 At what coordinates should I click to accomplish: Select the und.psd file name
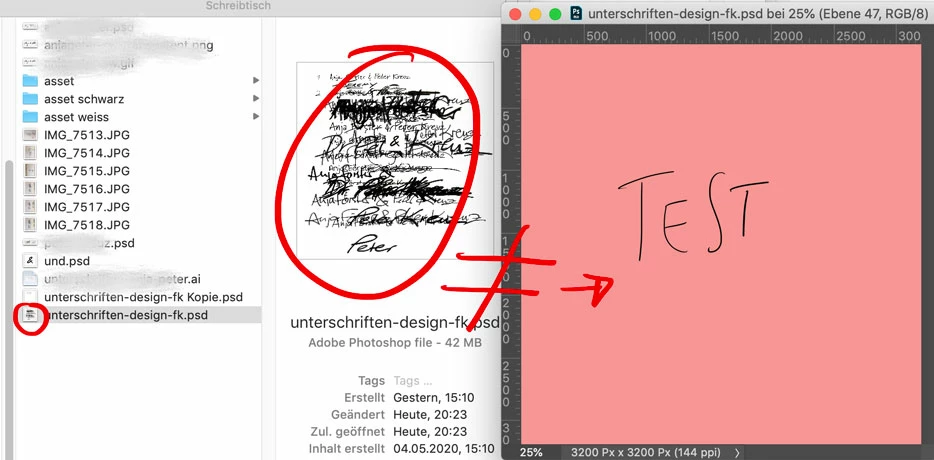[67, 260]
